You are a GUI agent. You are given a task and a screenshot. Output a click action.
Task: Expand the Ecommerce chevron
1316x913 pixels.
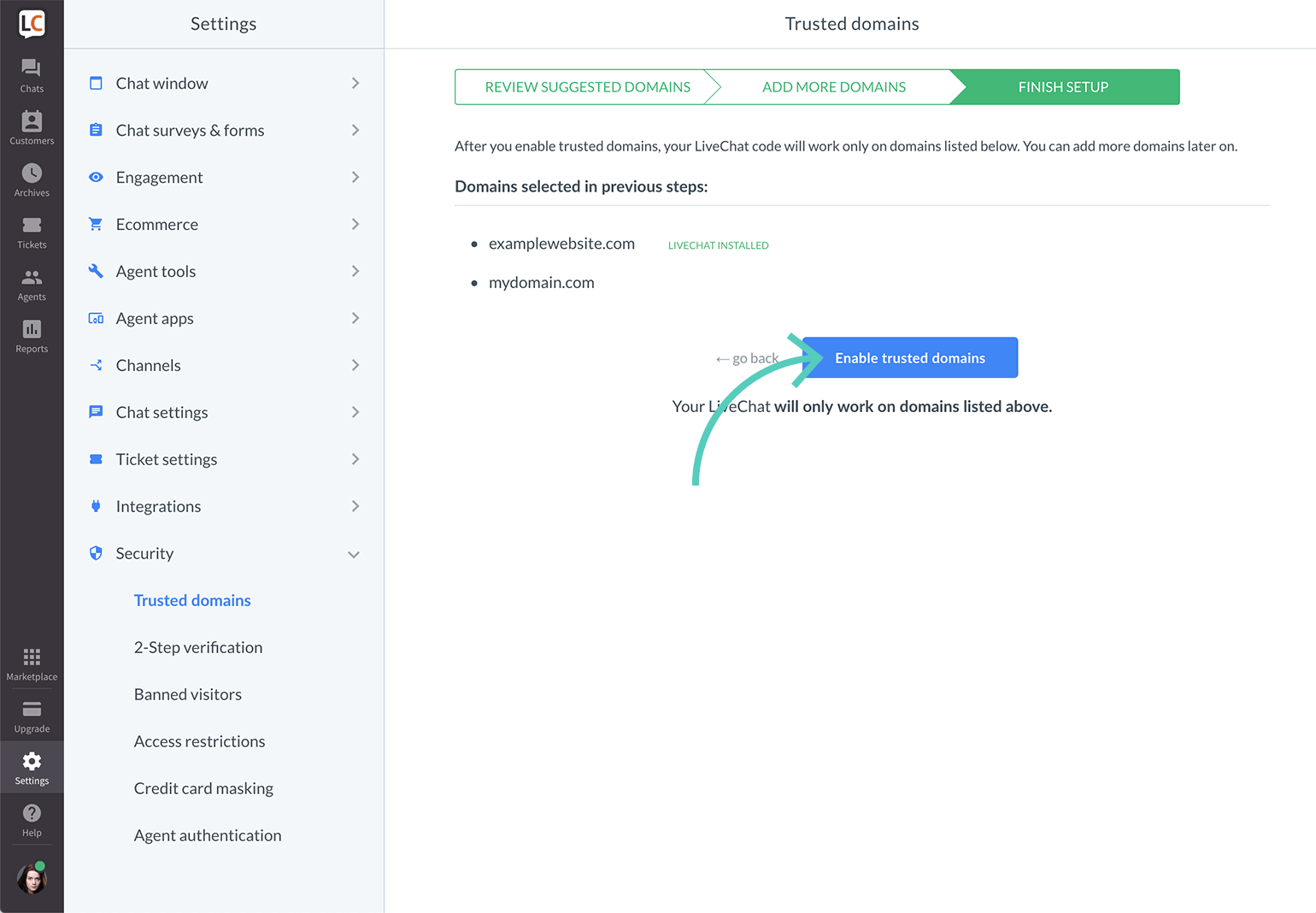355,224
